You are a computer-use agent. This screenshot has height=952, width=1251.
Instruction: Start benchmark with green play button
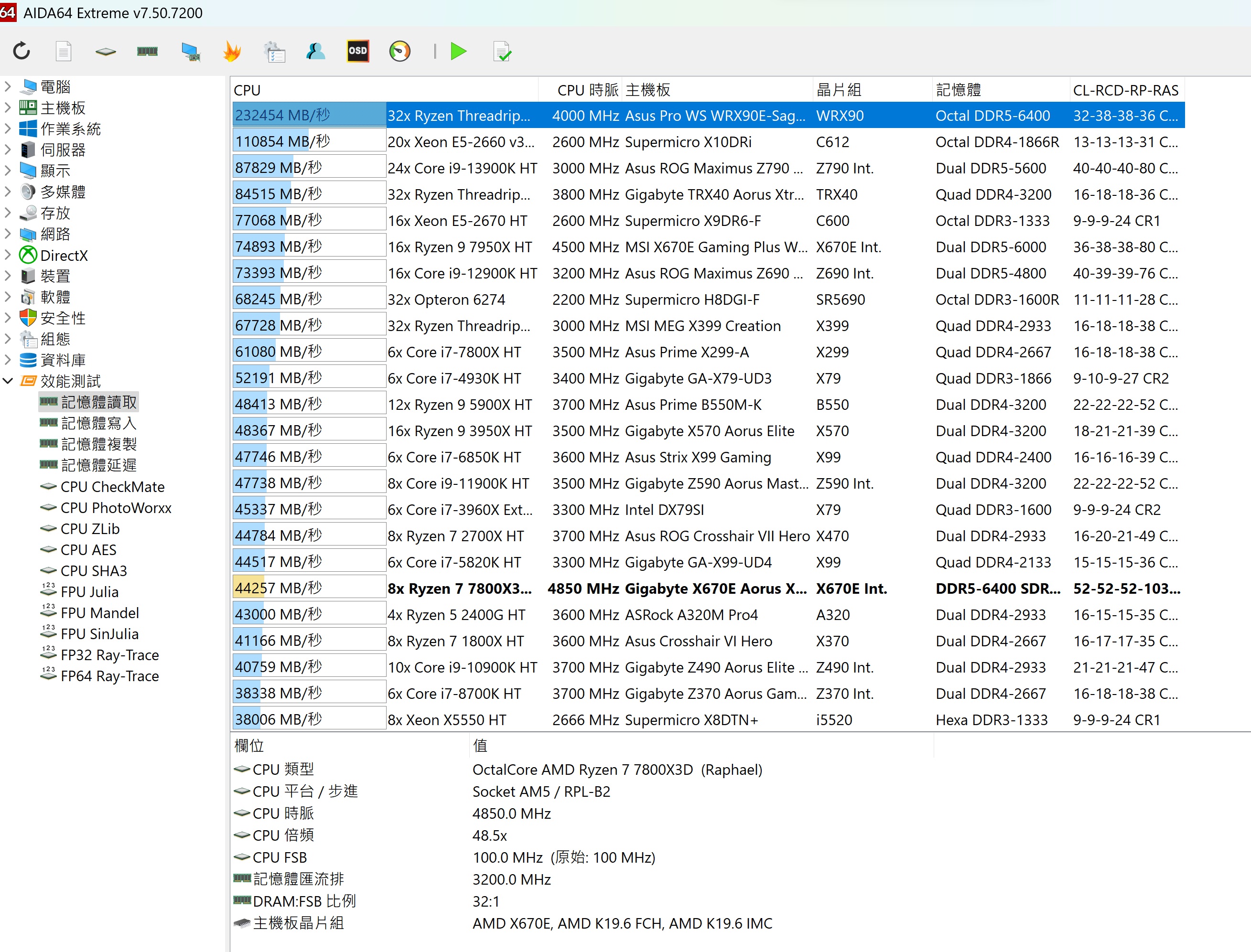[x=459, y=52]
